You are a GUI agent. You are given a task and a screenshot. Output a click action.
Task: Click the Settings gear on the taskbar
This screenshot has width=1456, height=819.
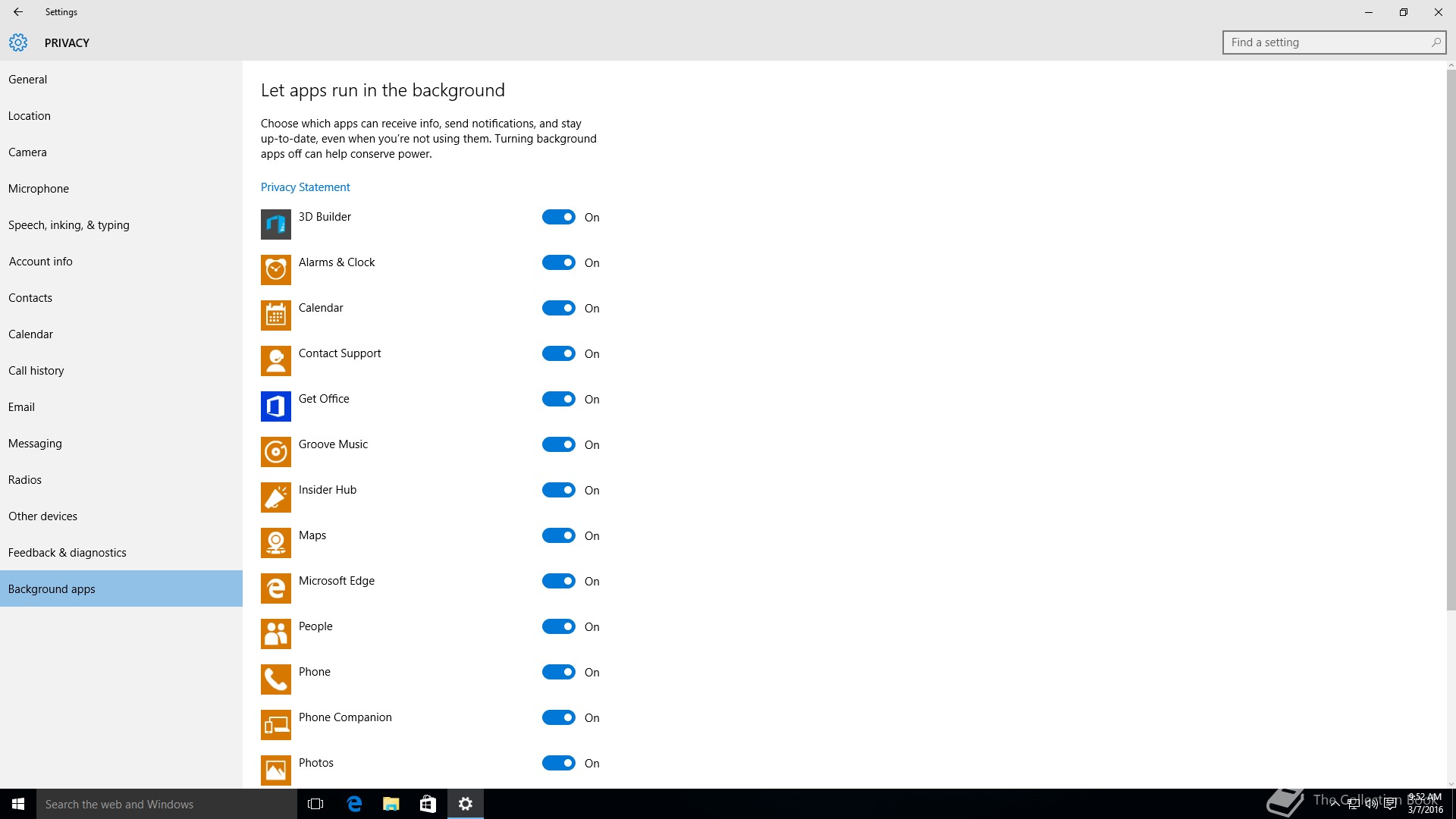tap(466, 804)
